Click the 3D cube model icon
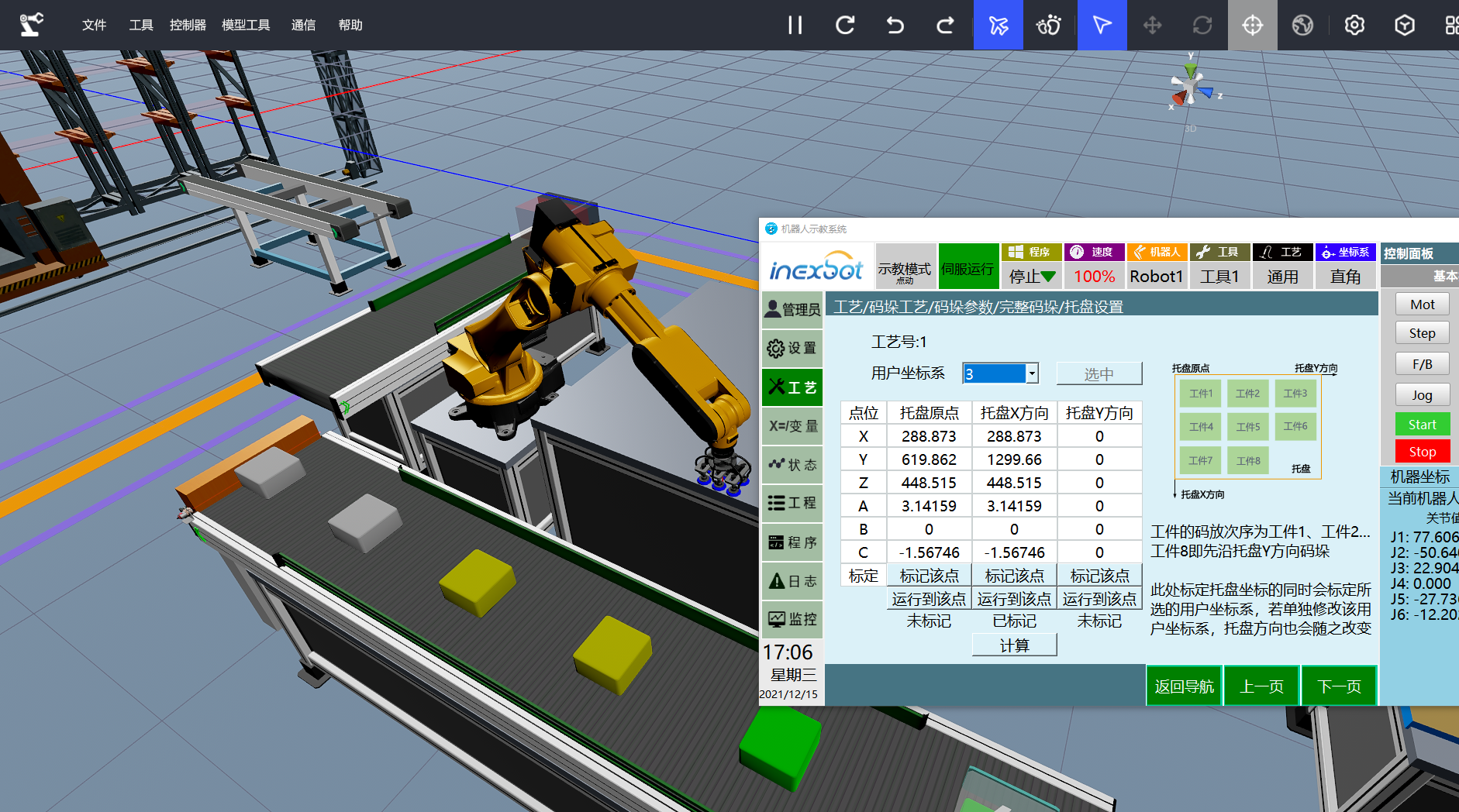This screenshot has height=812, width=1459. (1405, 25)
